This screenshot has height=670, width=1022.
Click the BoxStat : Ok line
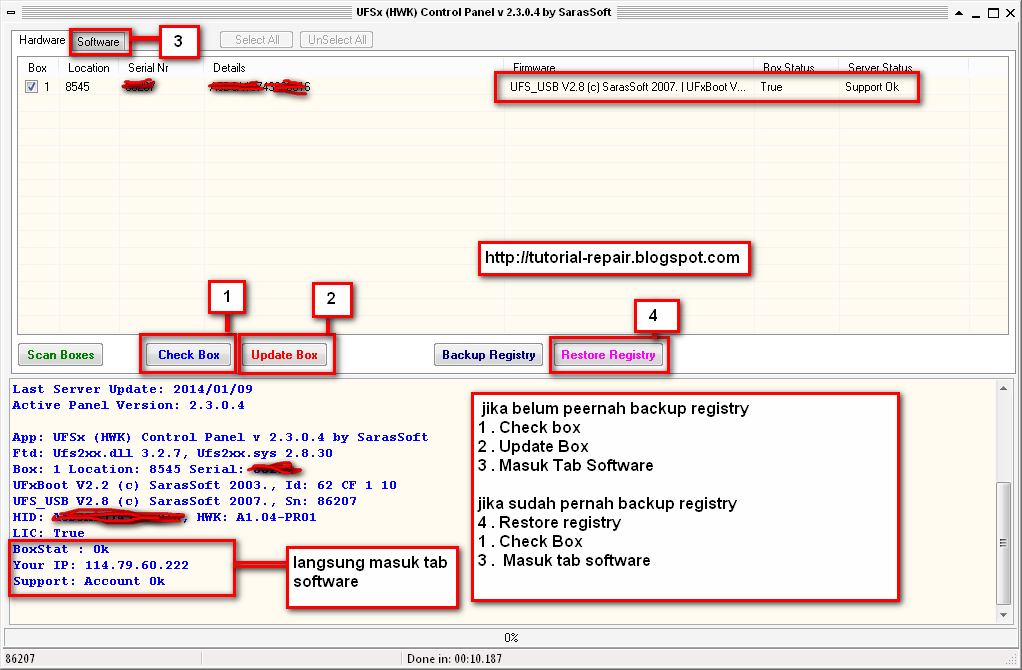point(61,549)
